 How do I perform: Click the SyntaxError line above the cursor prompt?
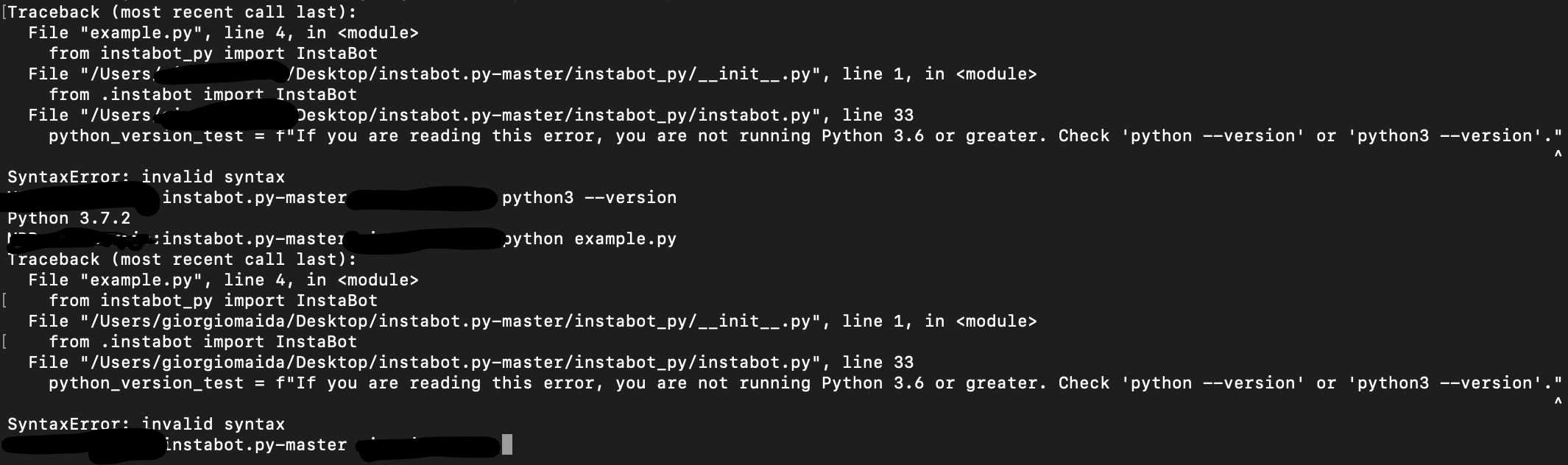pos(146,424)
